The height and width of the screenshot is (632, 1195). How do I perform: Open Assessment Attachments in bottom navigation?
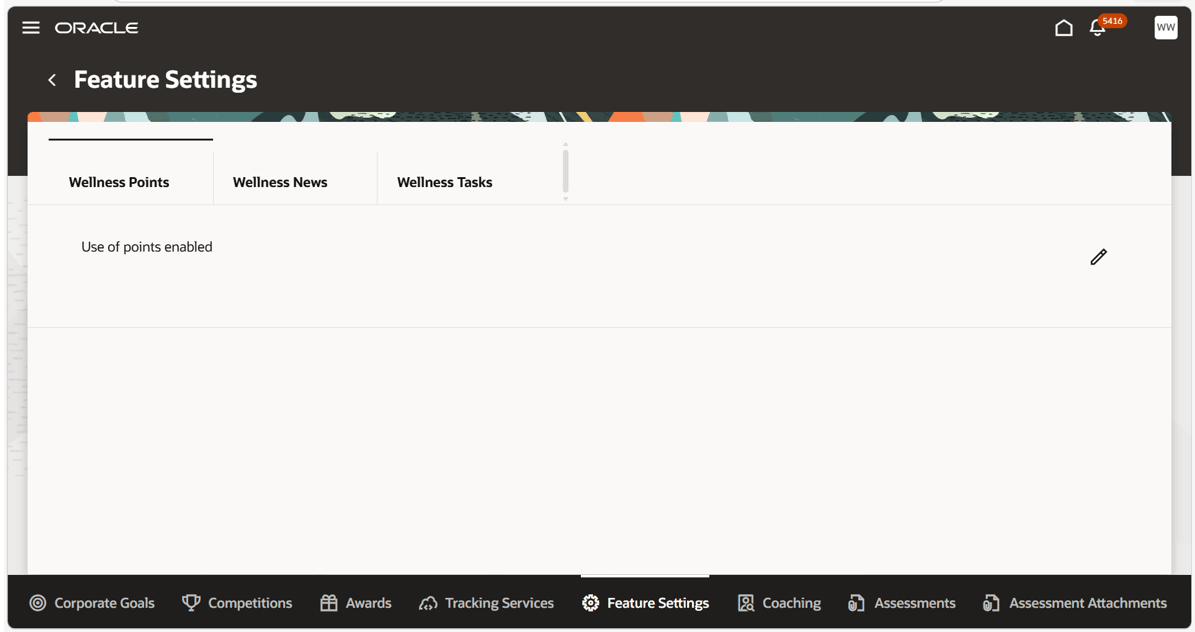pos(1075,603)
